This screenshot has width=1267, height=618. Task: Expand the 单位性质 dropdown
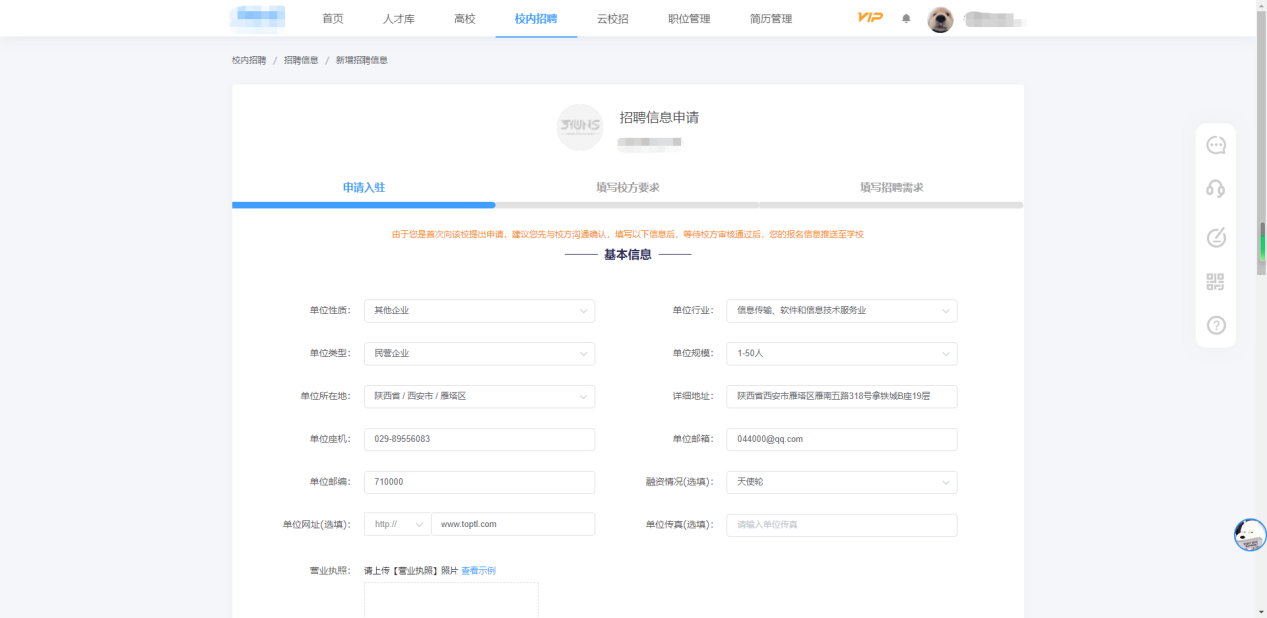click(479, 311)
